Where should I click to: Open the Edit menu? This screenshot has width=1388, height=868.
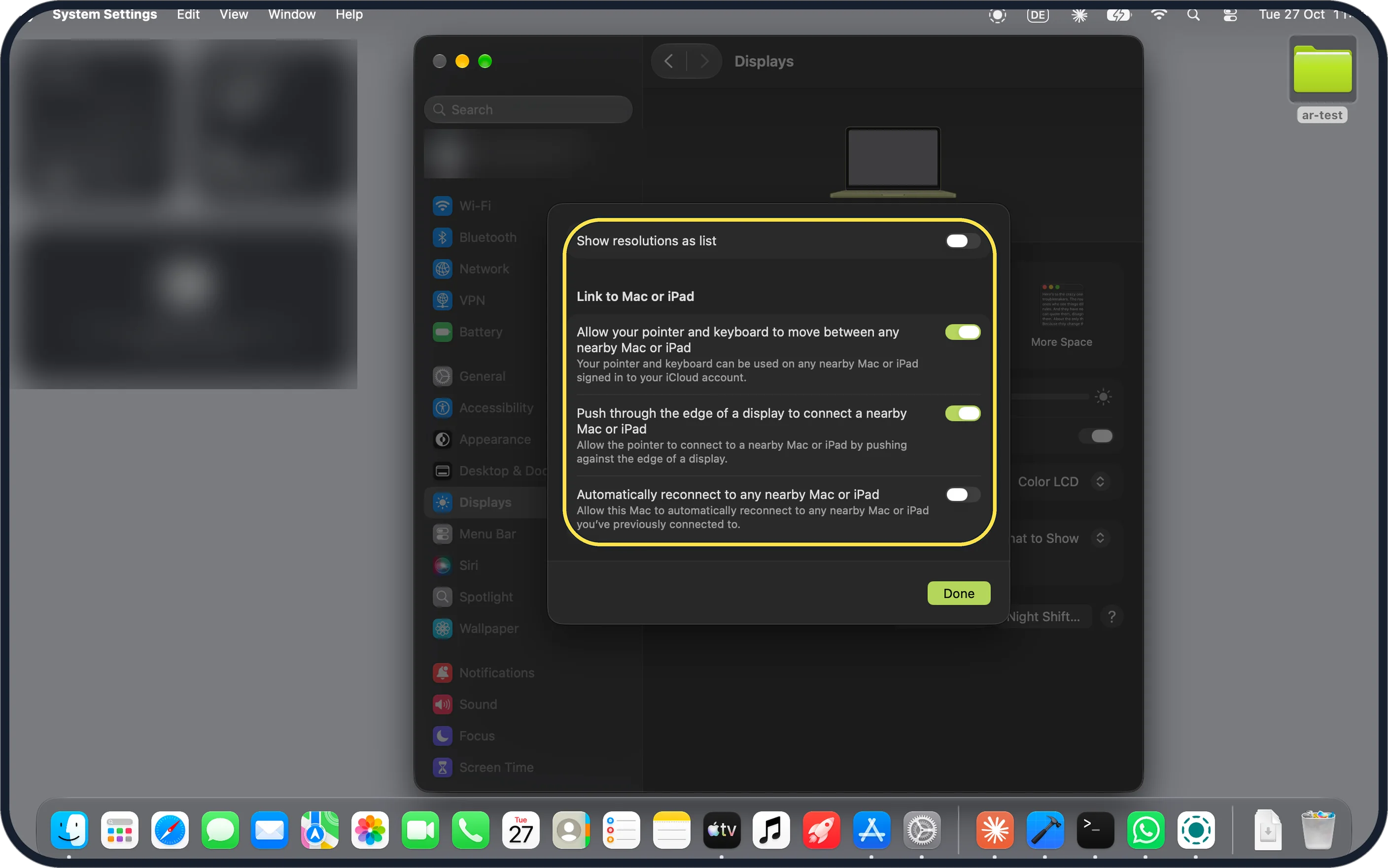click(188, 14)
